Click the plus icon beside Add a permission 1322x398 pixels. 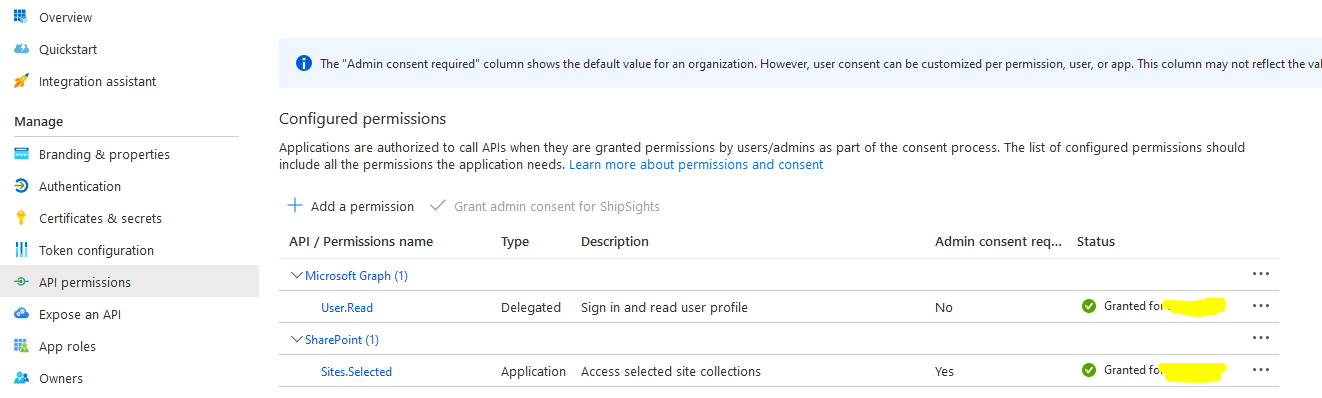point(295,205)
